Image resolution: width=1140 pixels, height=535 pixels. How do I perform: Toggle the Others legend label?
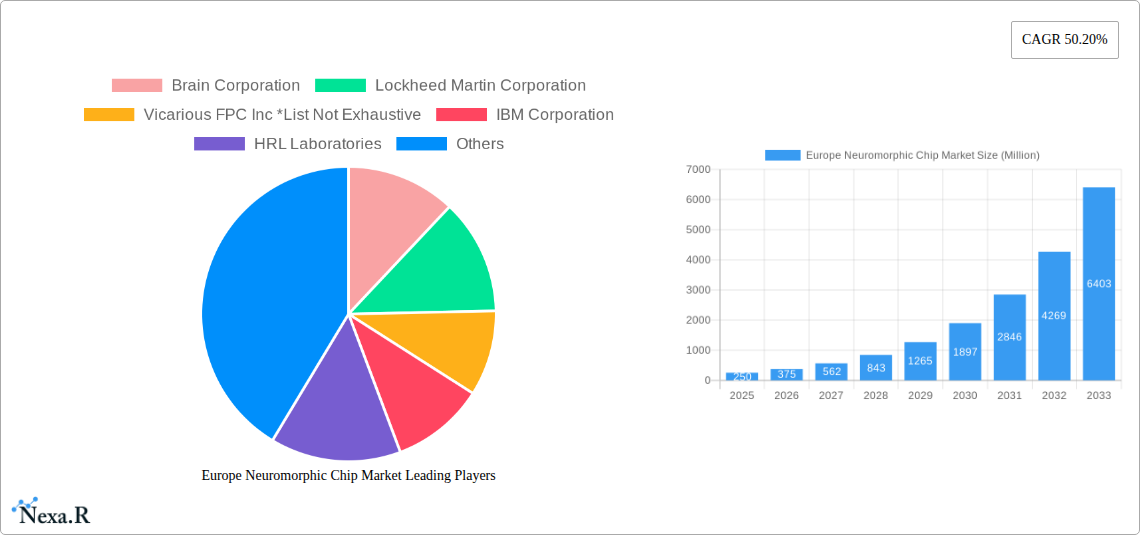[x=480, y=144]
